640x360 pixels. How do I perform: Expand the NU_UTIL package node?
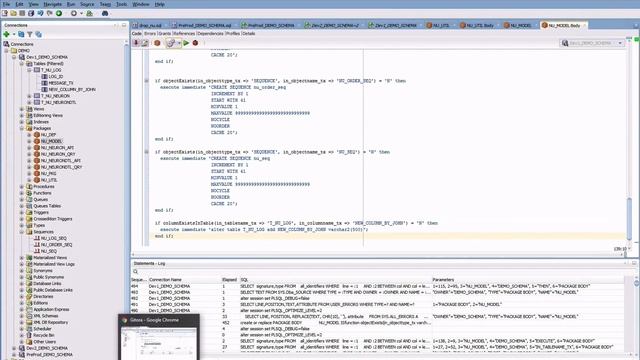[29, 180]
